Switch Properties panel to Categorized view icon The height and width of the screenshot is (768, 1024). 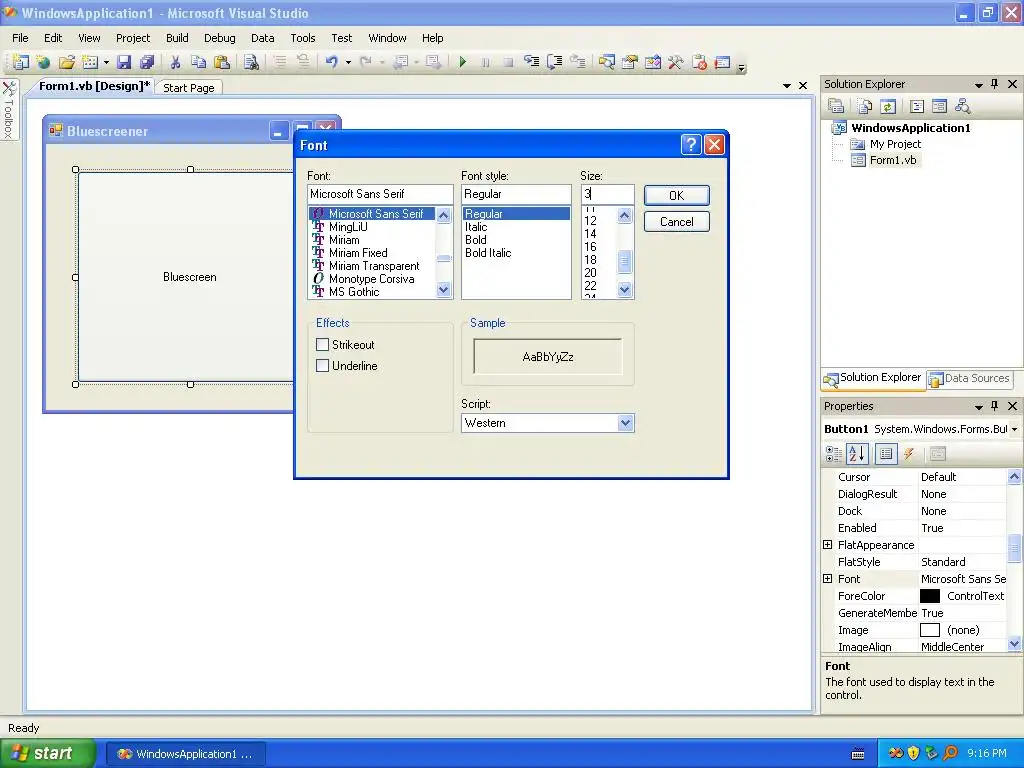click(x=834, y=454)
